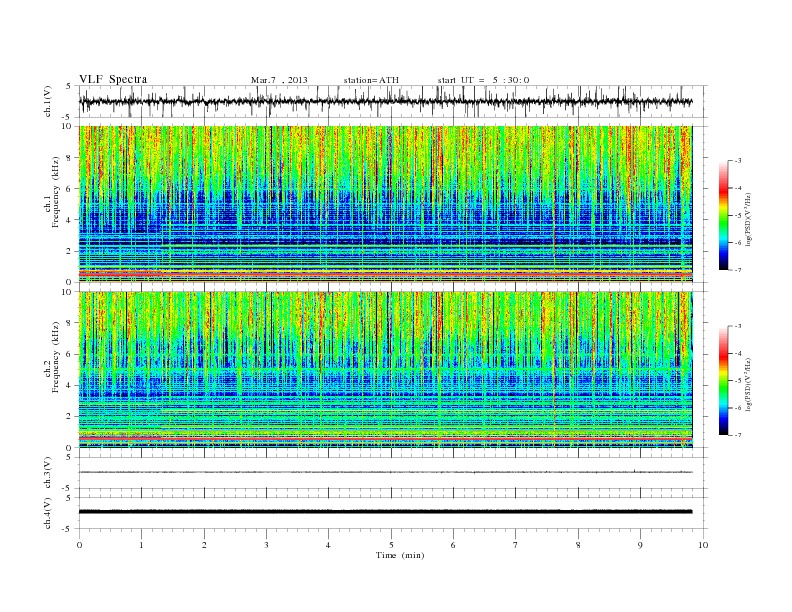This screenshot has height=612, width=792.
Task: Click the ch.1 voltage waveform trace
Action: 385,101
